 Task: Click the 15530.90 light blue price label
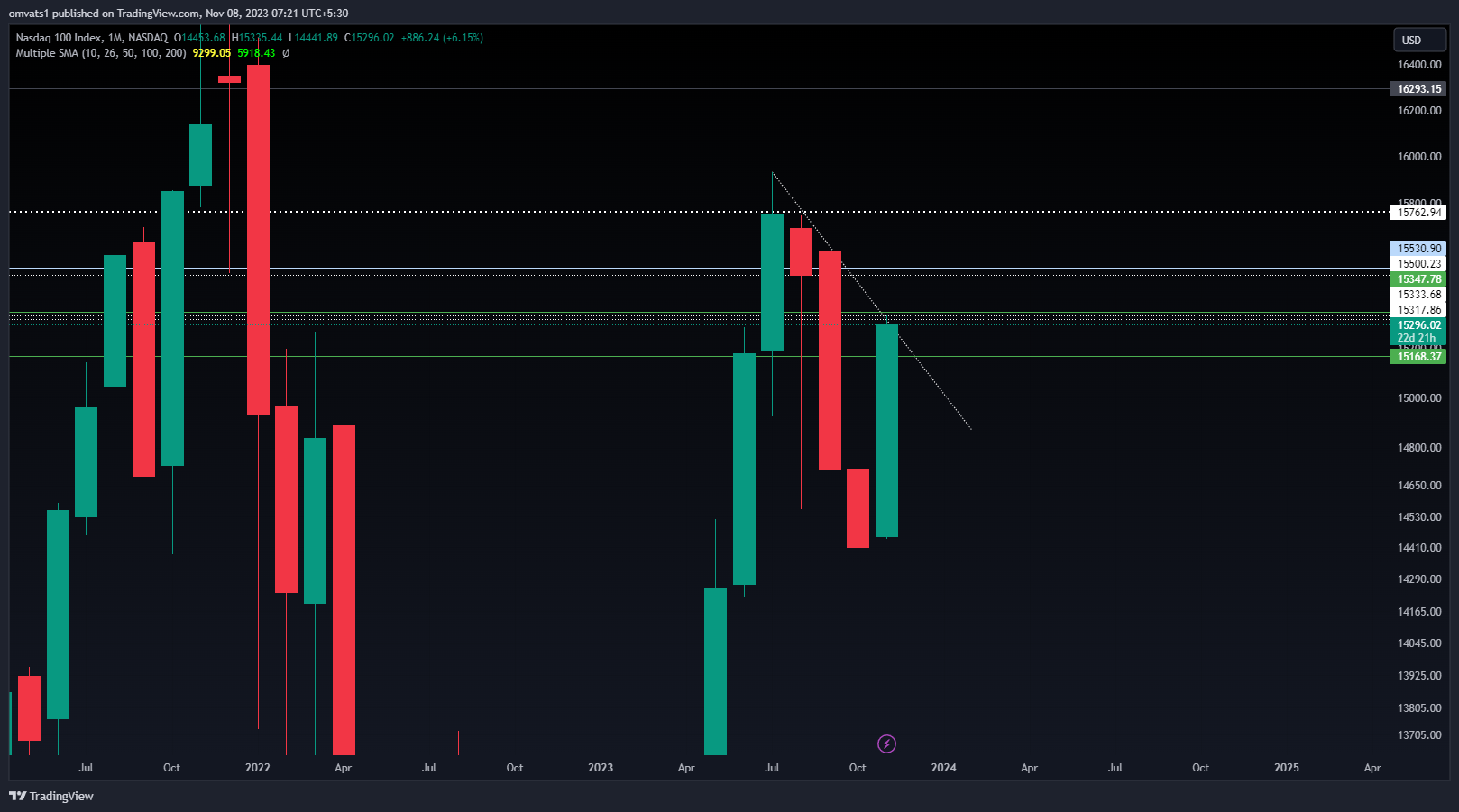click(x=1418, y=249)
